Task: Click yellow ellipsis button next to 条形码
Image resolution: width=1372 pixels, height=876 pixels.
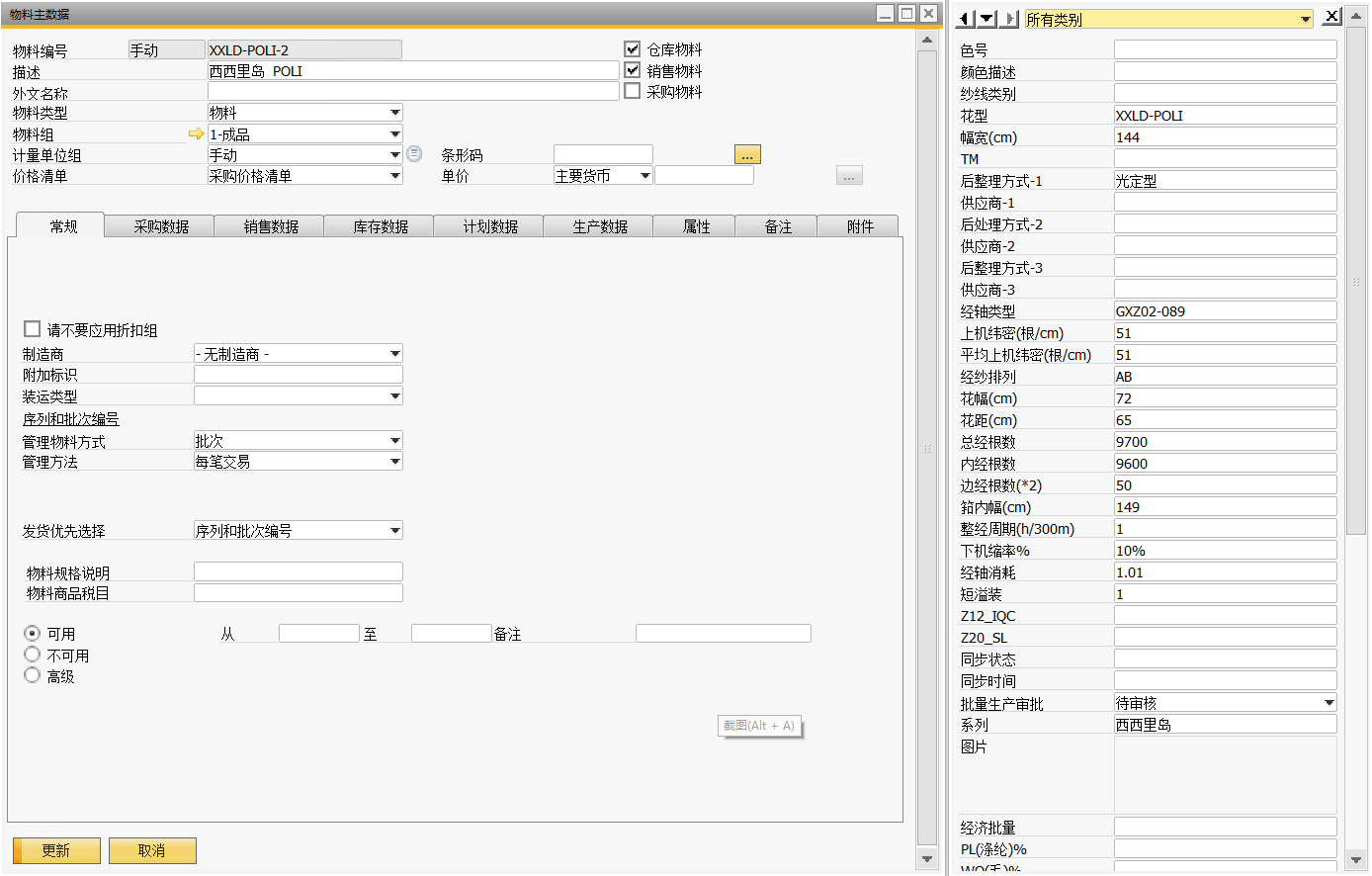Action: coord(747,154)
